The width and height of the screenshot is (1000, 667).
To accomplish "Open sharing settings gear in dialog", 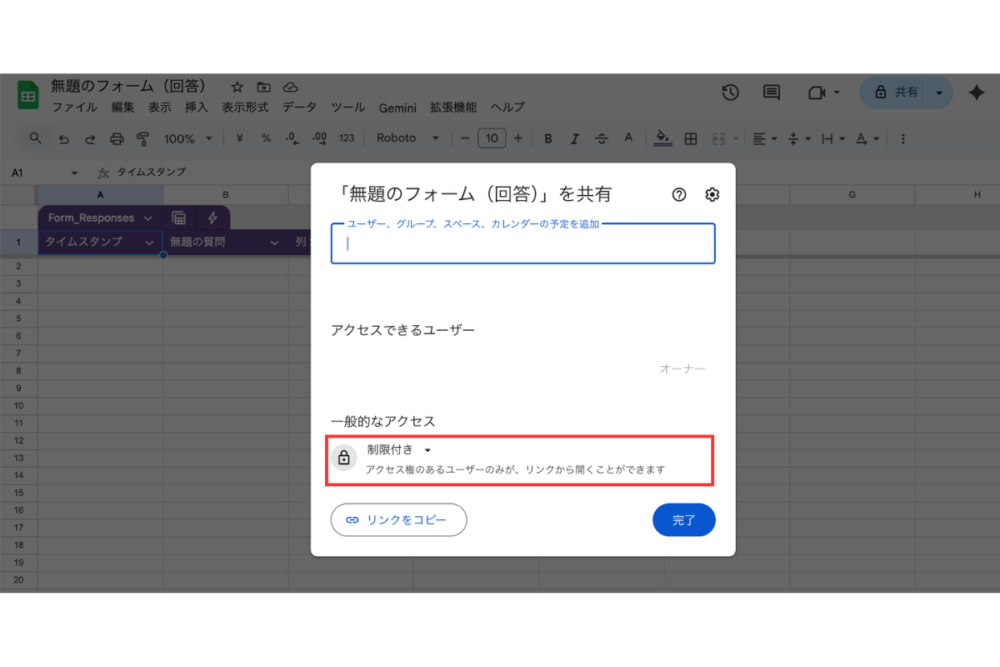I will (711, 194).
